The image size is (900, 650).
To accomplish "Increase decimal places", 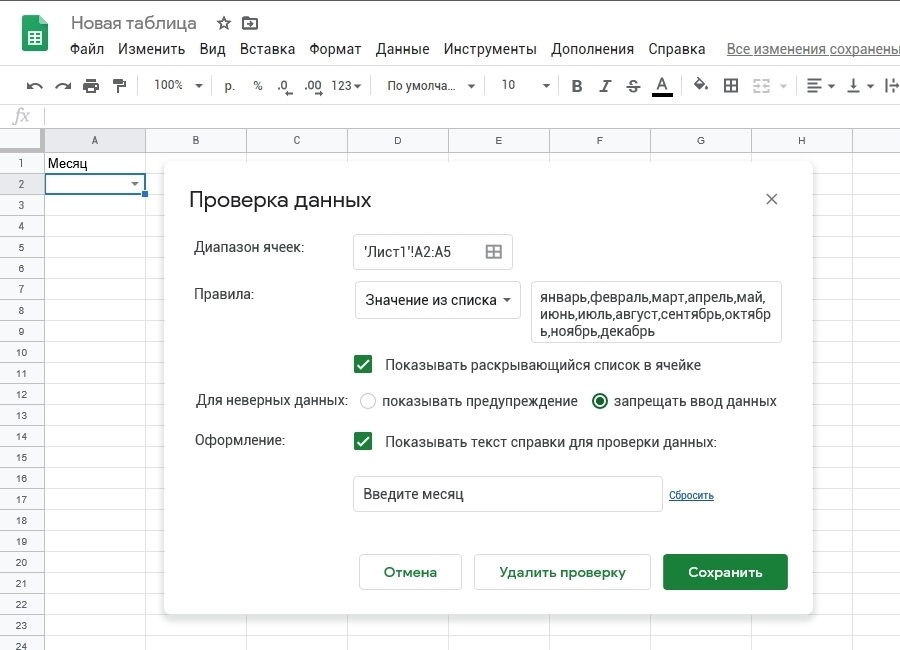I will click(x=313, y=87).
